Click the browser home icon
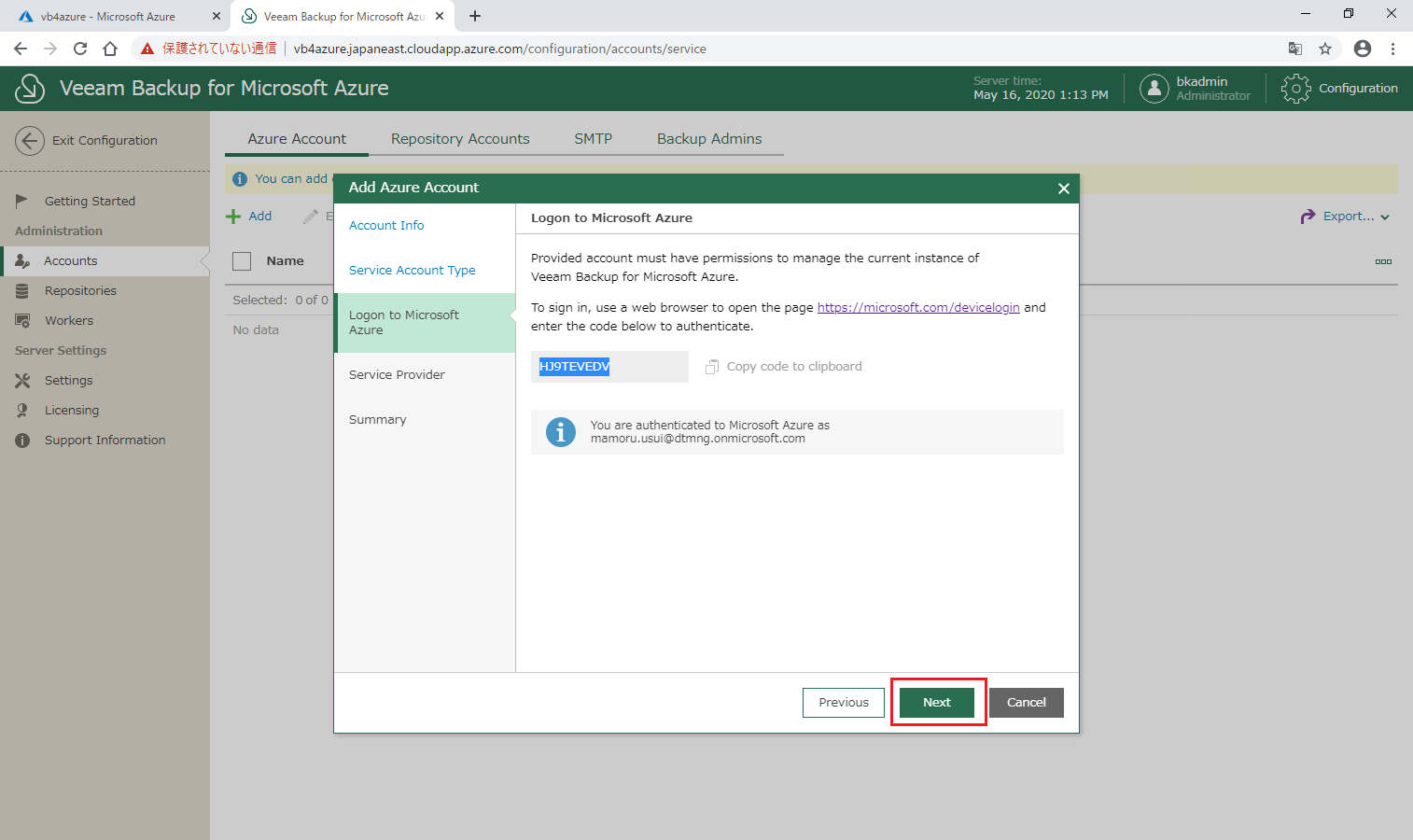 tap(110, 49)
